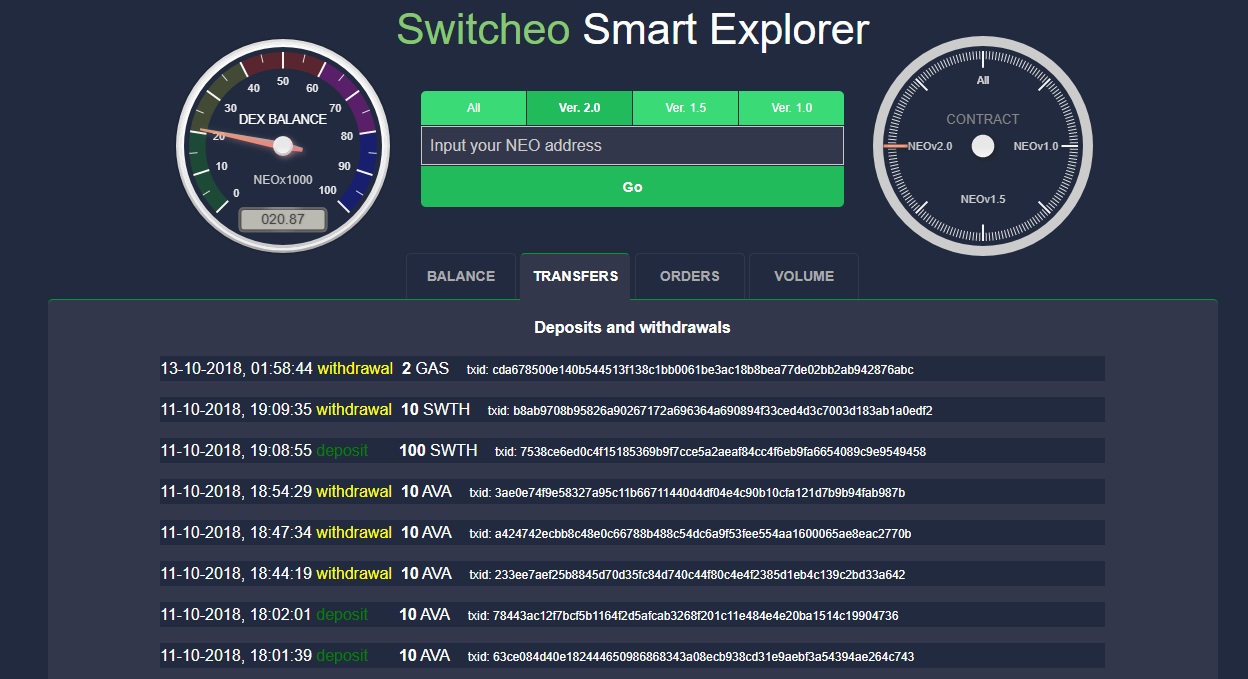Select NEOv2.0 on the CONTRACT dial
Screen dimensions: 1248x679
point(929,146)
